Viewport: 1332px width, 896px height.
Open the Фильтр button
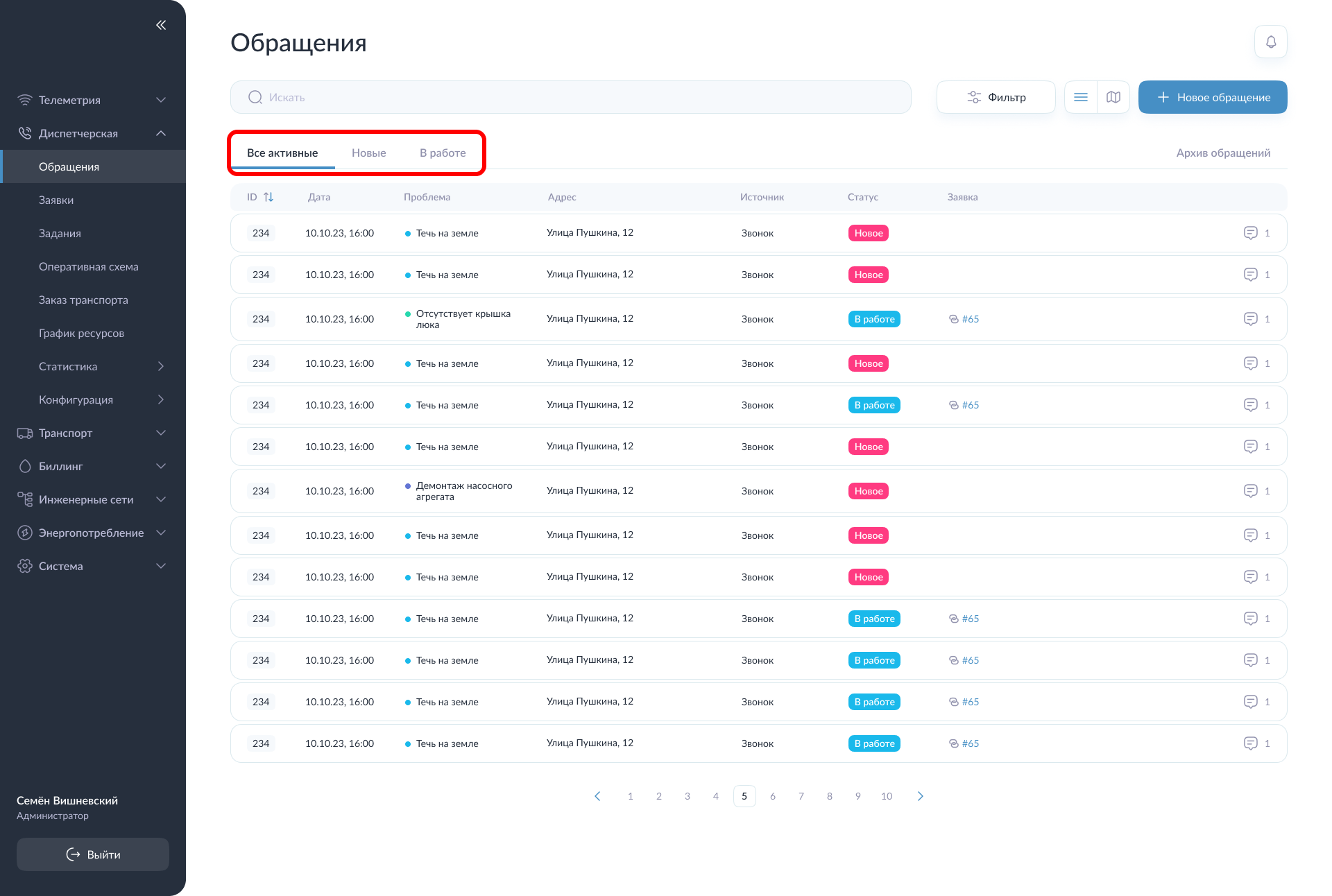(x=996, y=97)
